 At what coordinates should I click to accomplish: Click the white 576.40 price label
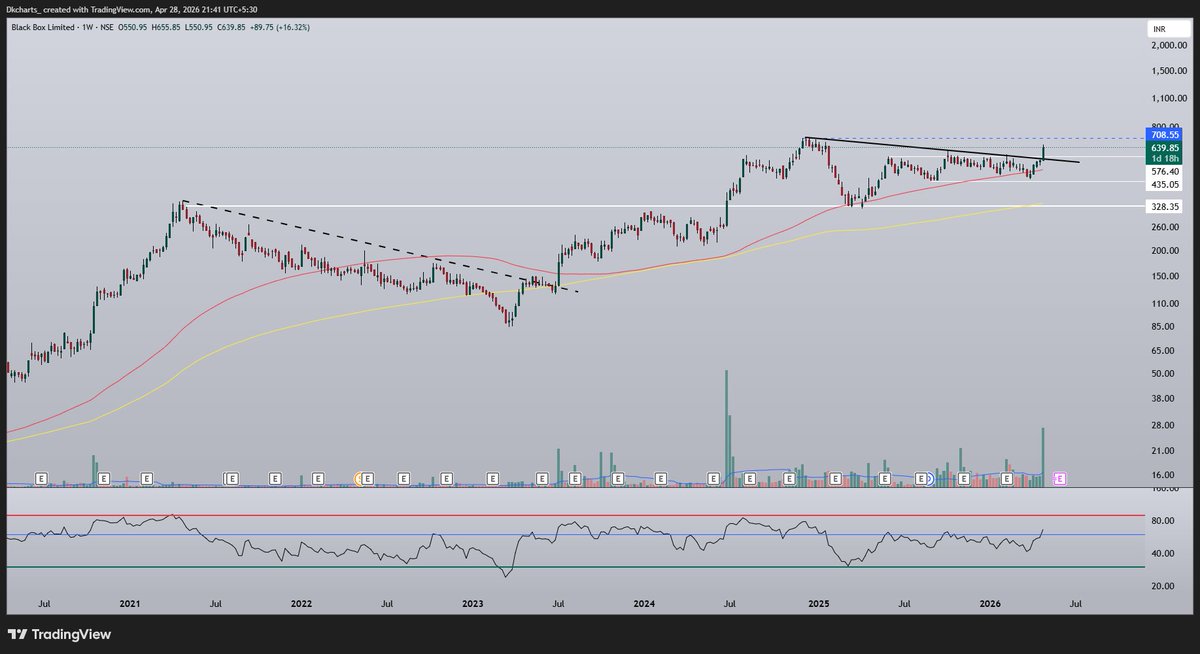(1163, 171)
